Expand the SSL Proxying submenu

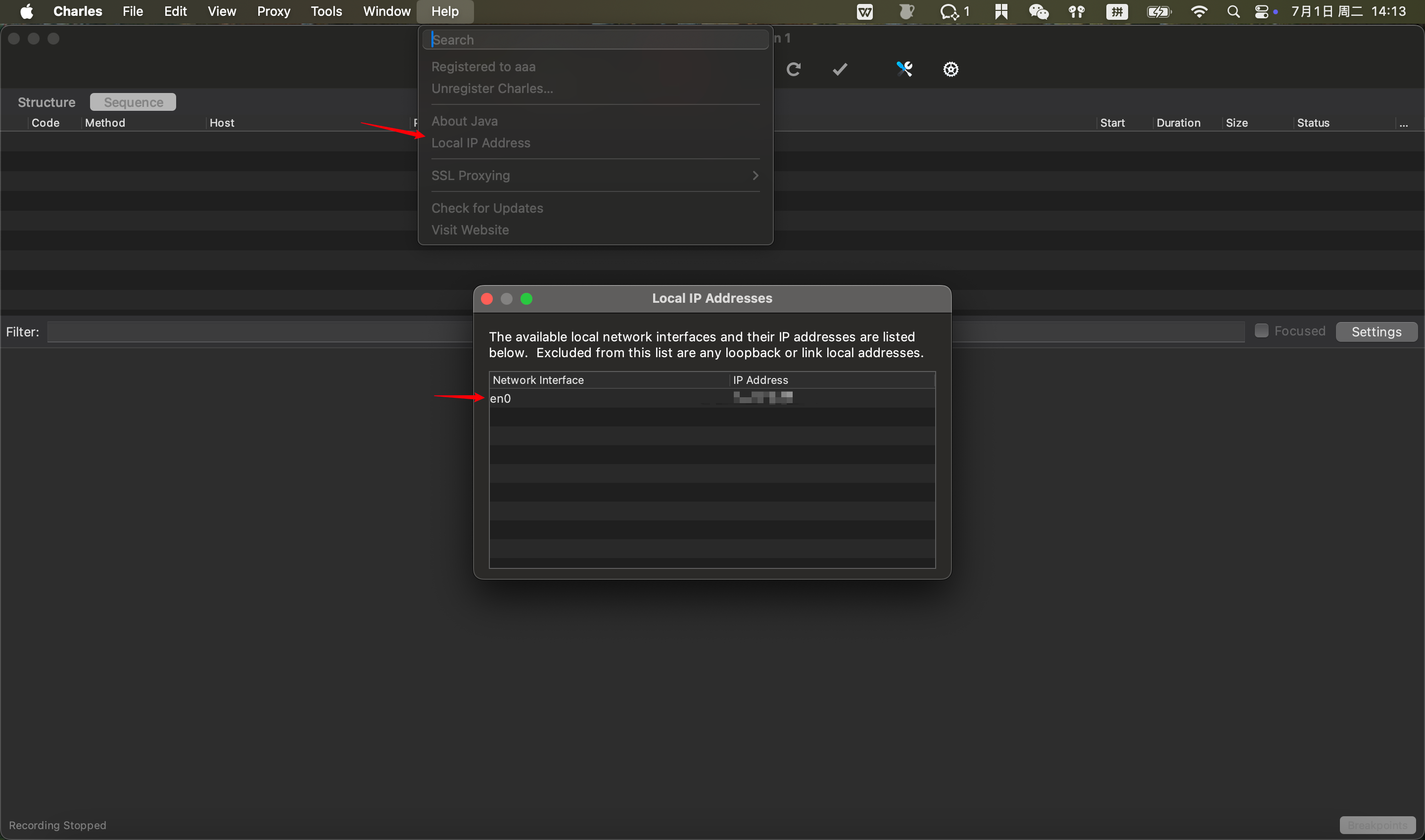coord(594,176)
